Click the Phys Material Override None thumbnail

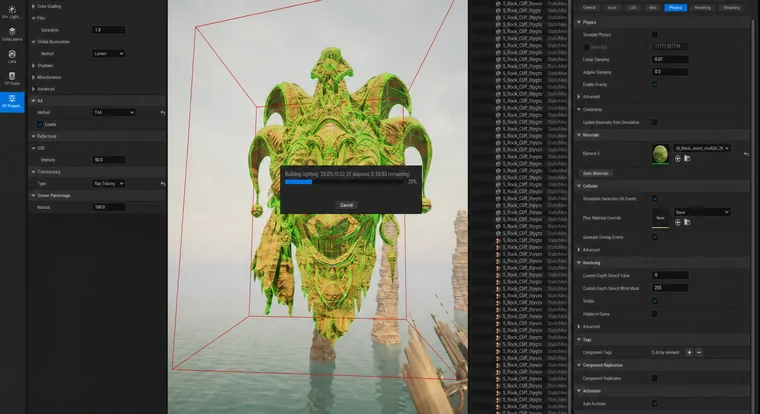[x=660, y=218]
